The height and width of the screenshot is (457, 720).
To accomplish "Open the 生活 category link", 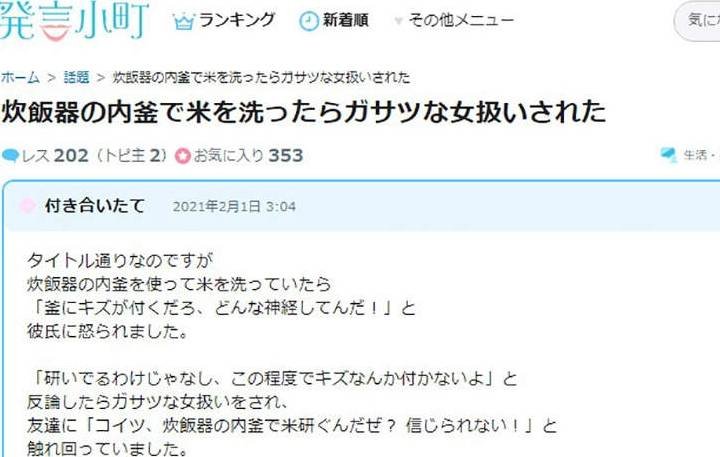I will [695, 155].
